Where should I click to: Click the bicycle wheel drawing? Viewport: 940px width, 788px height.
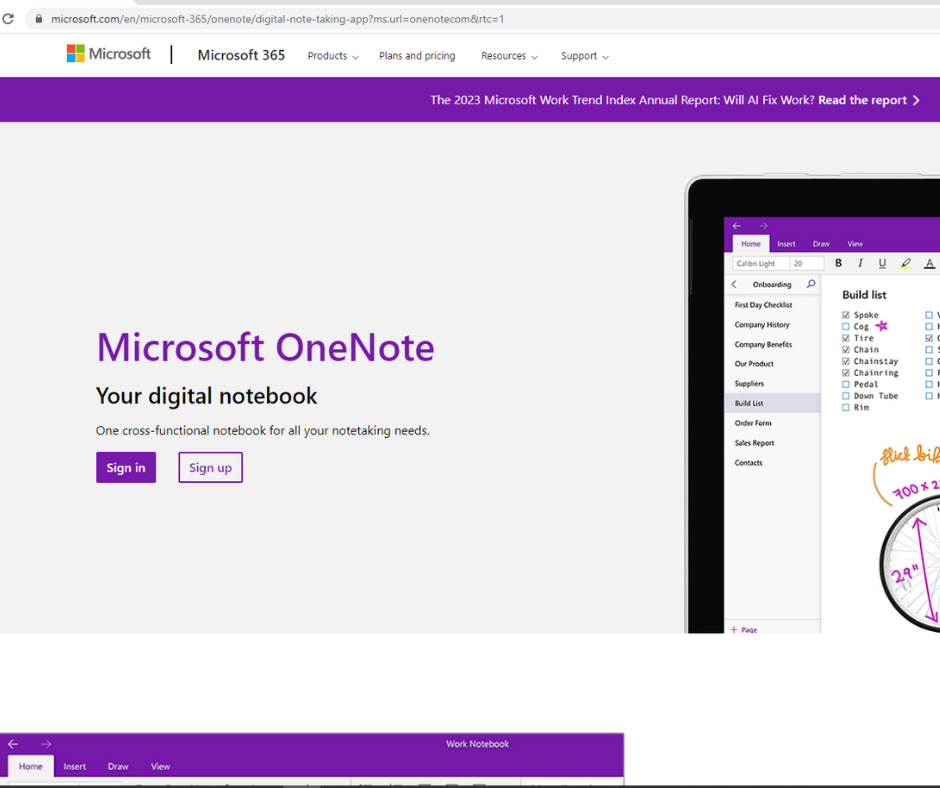(910, 563)
